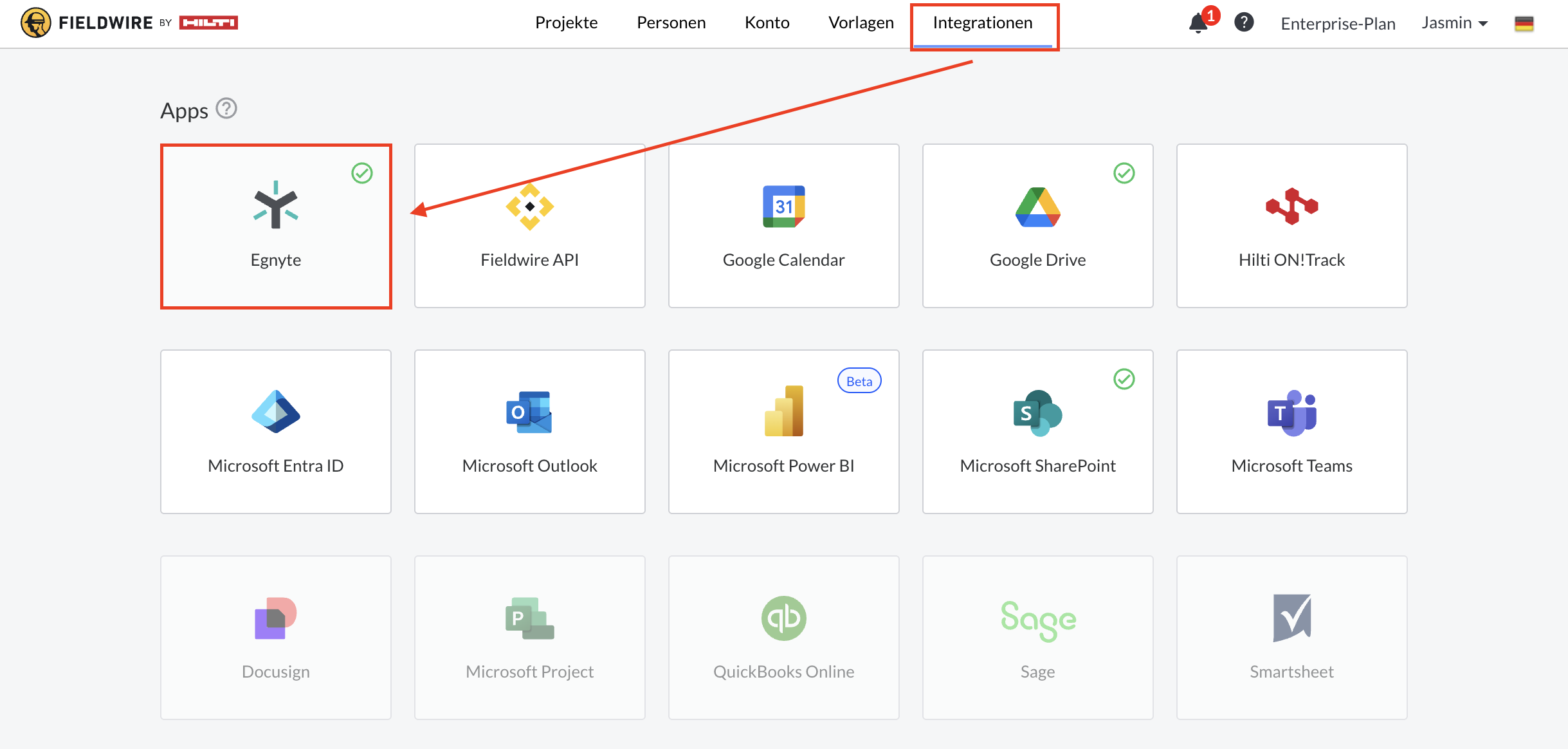Expand the Jasmin user dropdown

[x=1455, y=23]
